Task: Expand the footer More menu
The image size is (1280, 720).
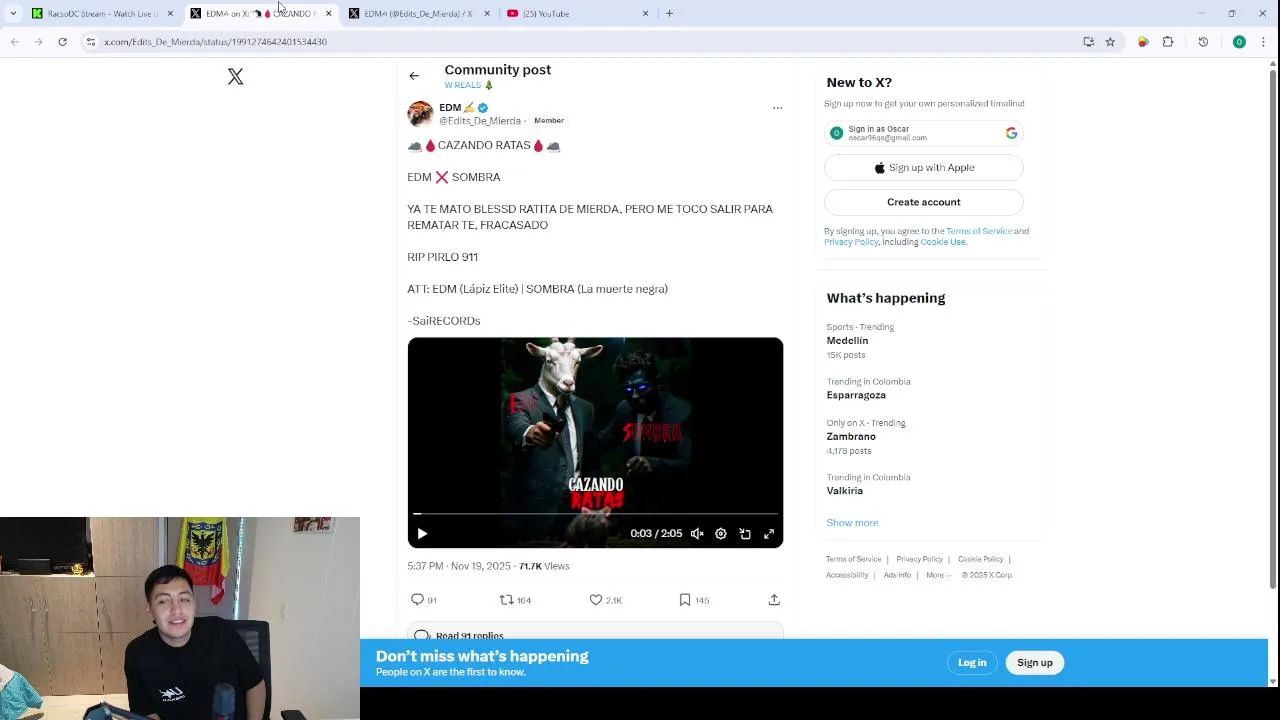Action: 938,575
